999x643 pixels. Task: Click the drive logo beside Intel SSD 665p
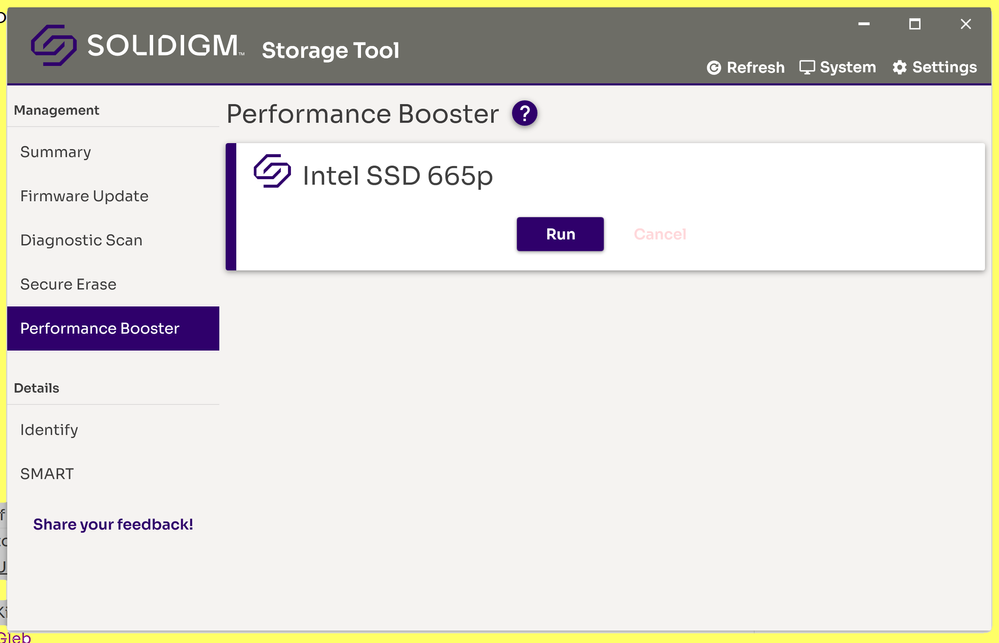pyautogui.click(x=272, y=172)
